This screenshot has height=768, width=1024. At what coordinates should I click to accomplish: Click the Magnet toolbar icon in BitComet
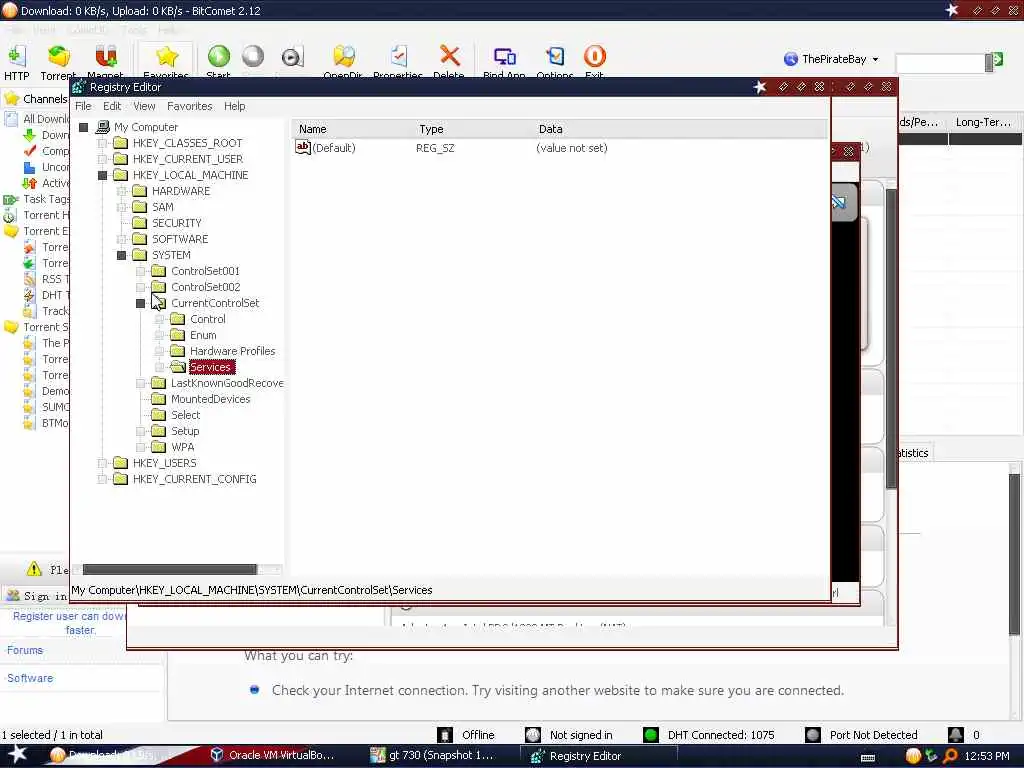105,57
